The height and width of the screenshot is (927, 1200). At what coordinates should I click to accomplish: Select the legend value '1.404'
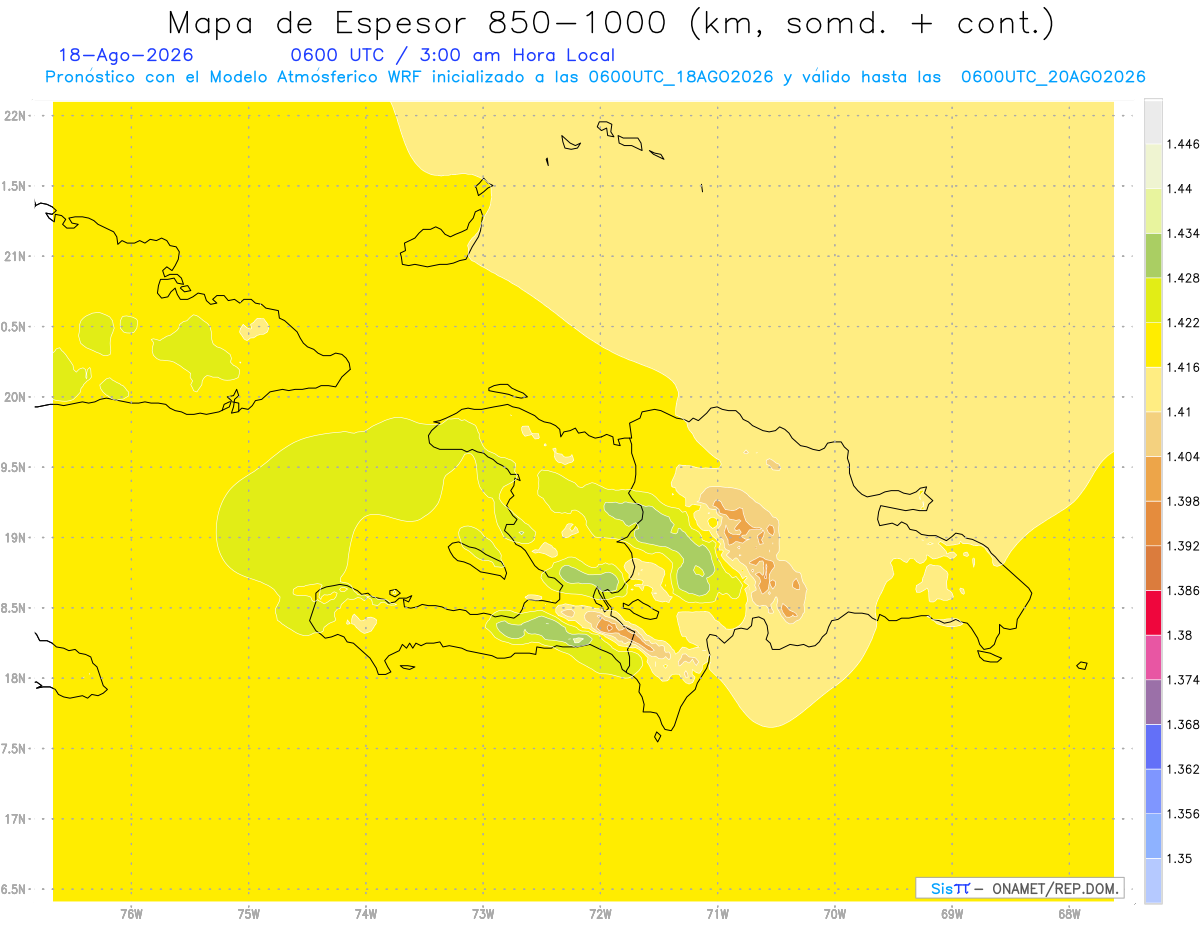pos(1183,457)
